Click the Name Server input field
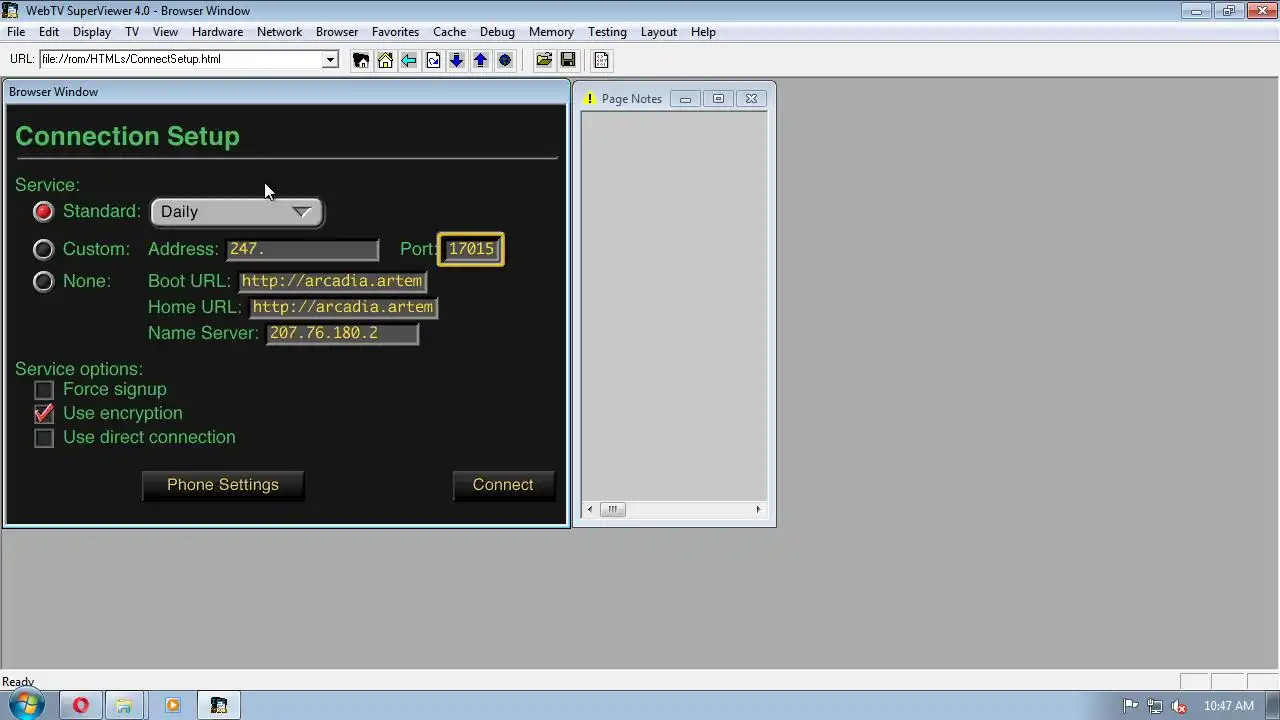The width and height of the screenshot is (1280, 720). 342,333
